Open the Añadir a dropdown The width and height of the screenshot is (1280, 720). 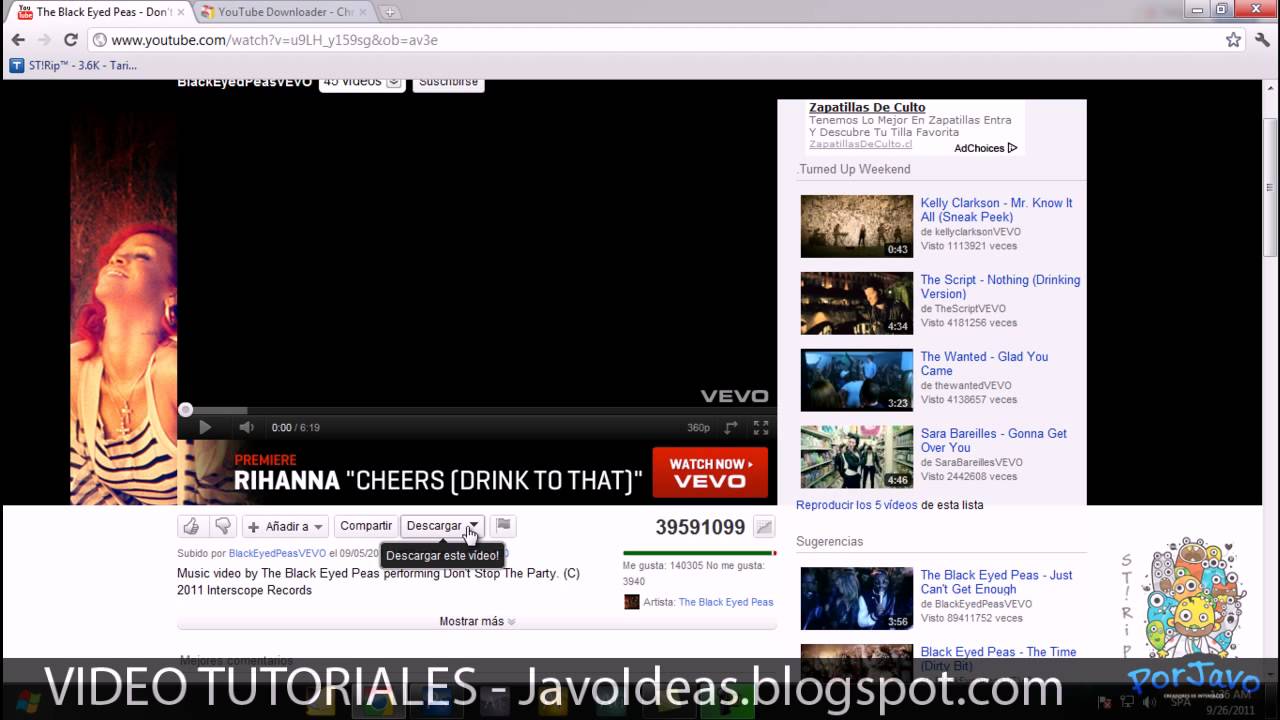[x=285, y=526]
